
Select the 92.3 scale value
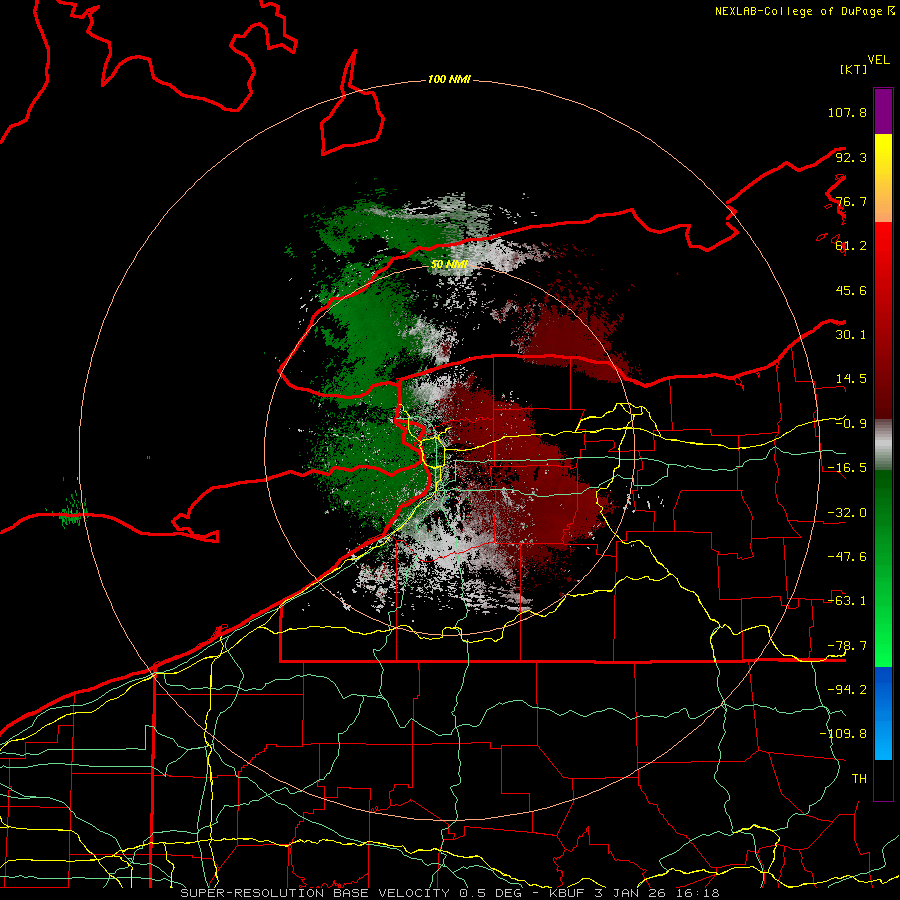point(851,157)
